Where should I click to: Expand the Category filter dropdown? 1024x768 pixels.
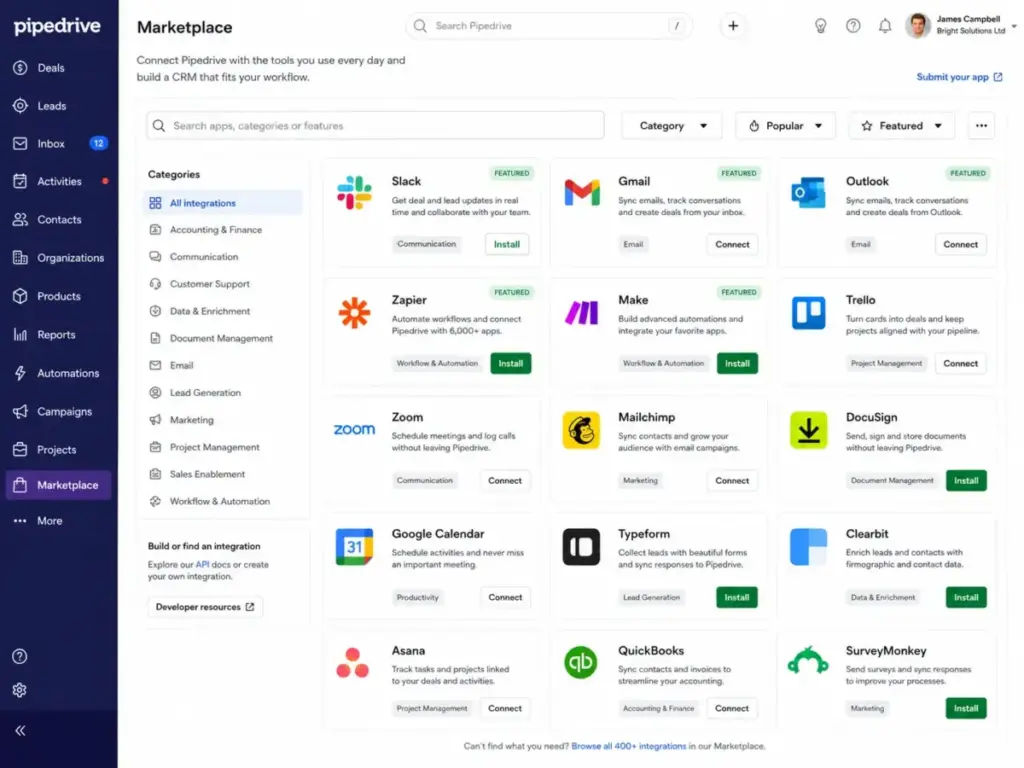tap(672, 125)
